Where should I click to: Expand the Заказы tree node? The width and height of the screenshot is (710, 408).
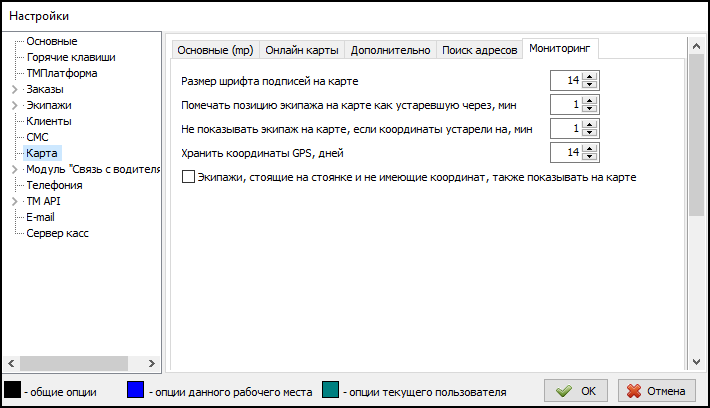click(14, 89)
